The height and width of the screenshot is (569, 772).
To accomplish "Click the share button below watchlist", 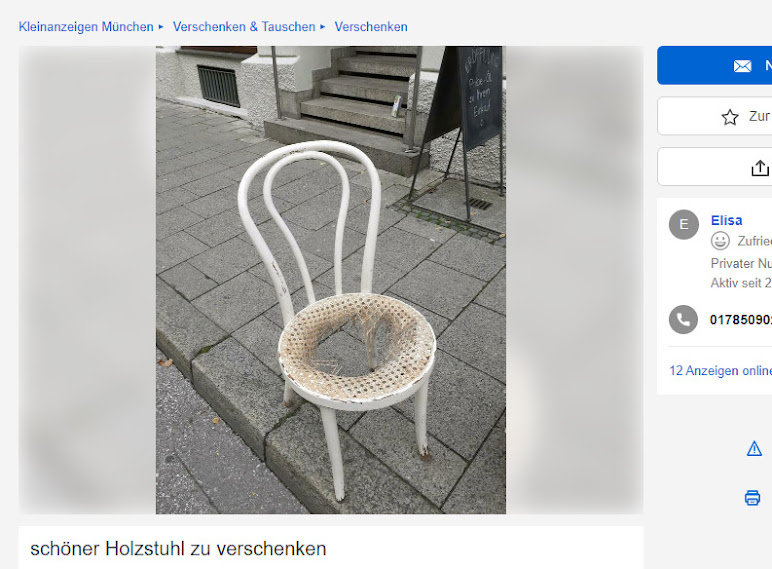I will pyautogui.click(x=714, y=167).
